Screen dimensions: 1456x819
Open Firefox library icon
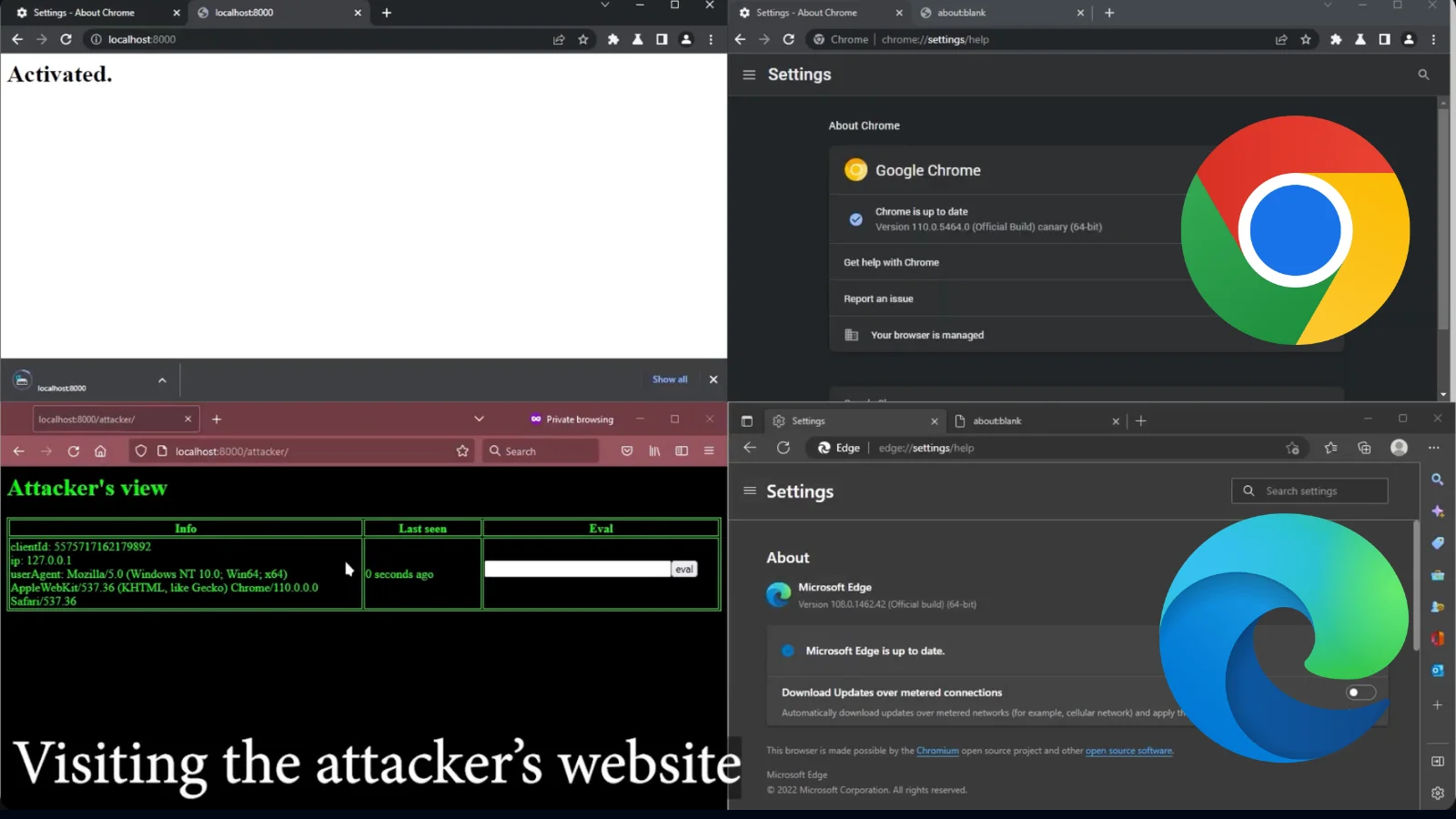coord(654,451)
